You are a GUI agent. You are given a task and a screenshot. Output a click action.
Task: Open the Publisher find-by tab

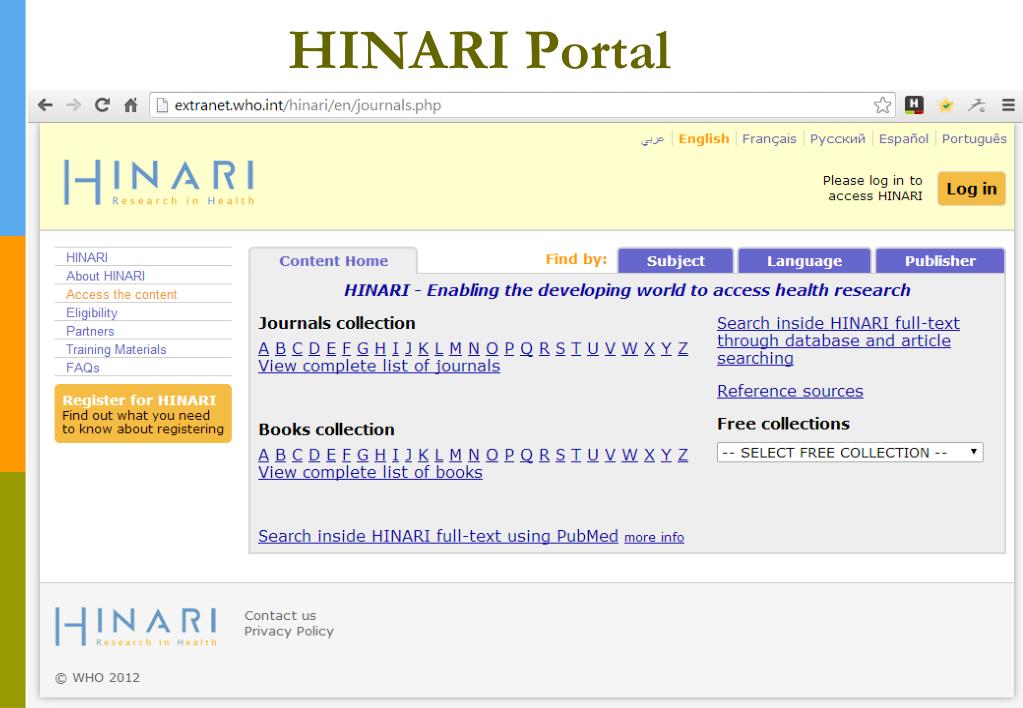pyautogui.click(x=939, y=261)
